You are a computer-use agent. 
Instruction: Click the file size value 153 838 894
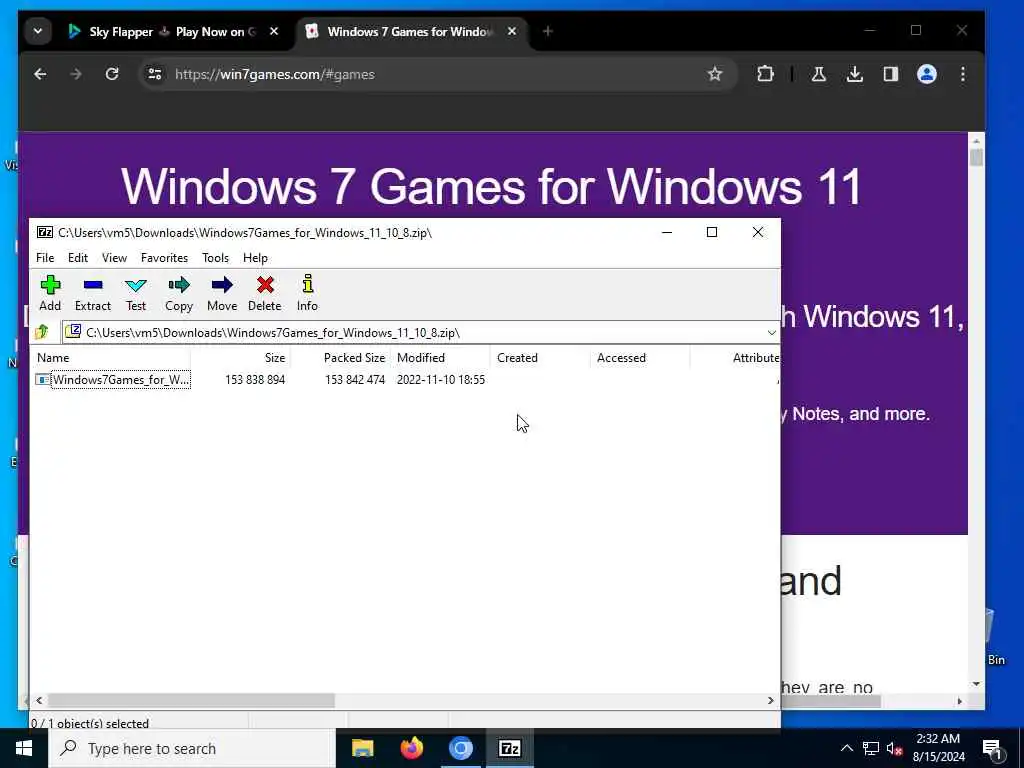(x=255, y=379)
